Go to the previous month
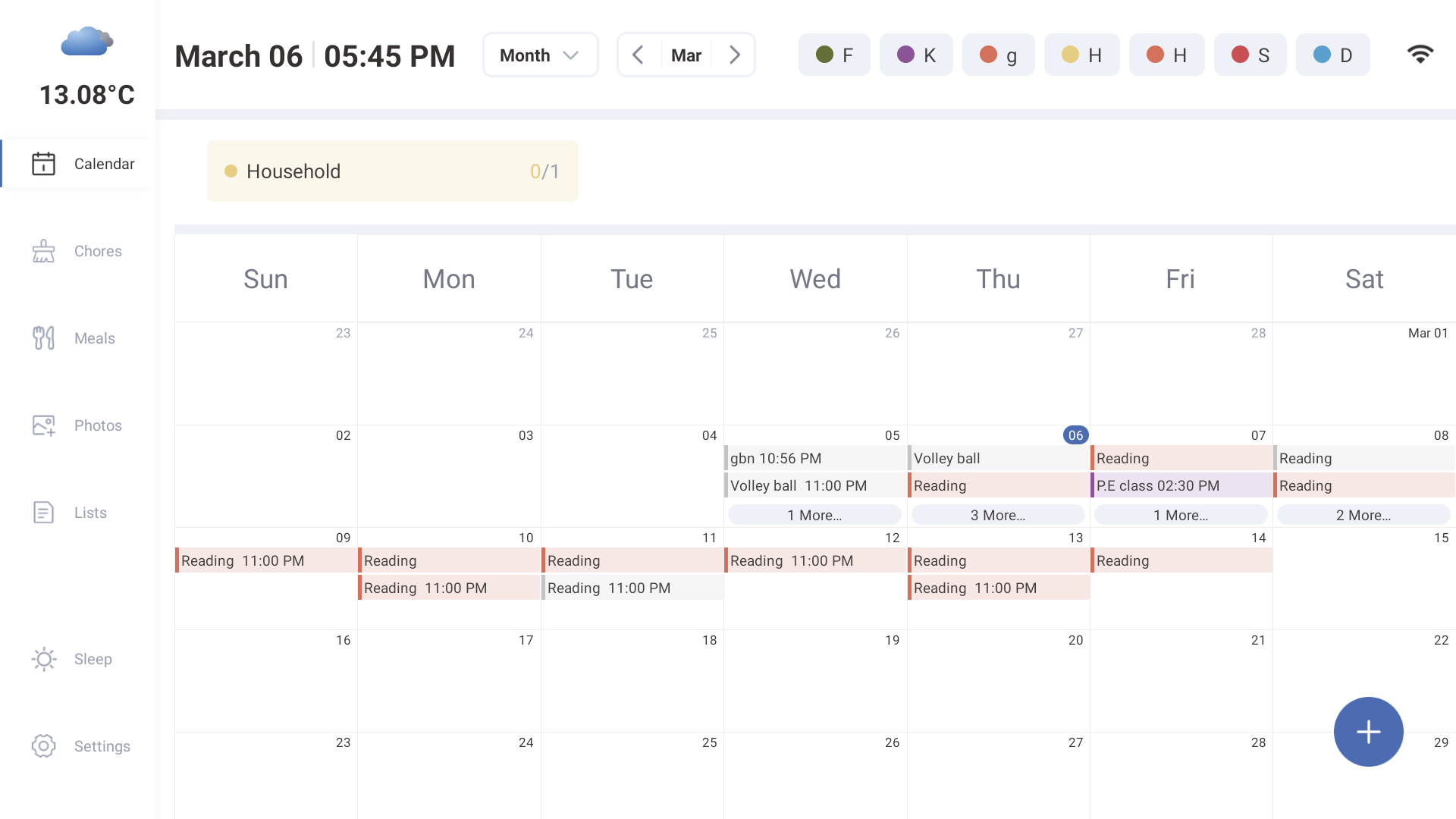1456x819 pixels. (638, 54)
